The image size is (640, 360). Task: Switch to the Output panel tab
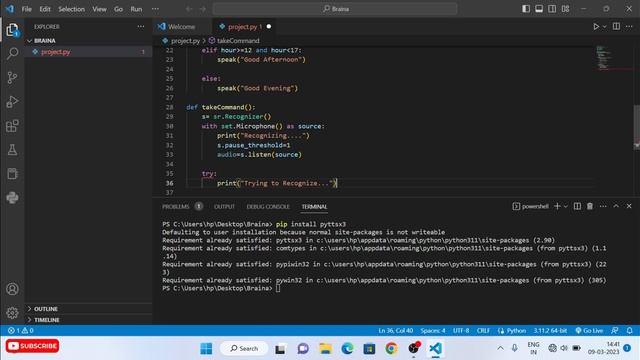(x=224, y=207)
